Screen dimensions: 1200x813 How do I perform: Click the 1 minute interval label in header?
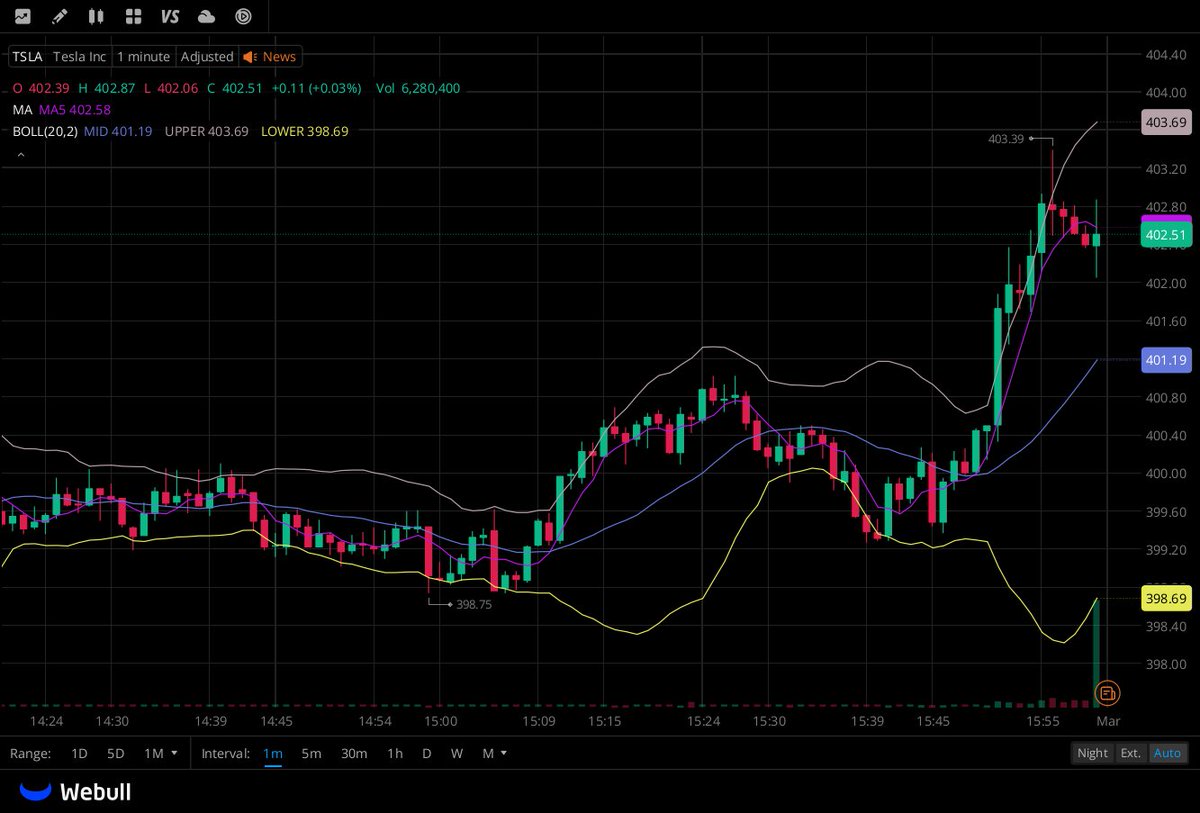tap(144, 57)
